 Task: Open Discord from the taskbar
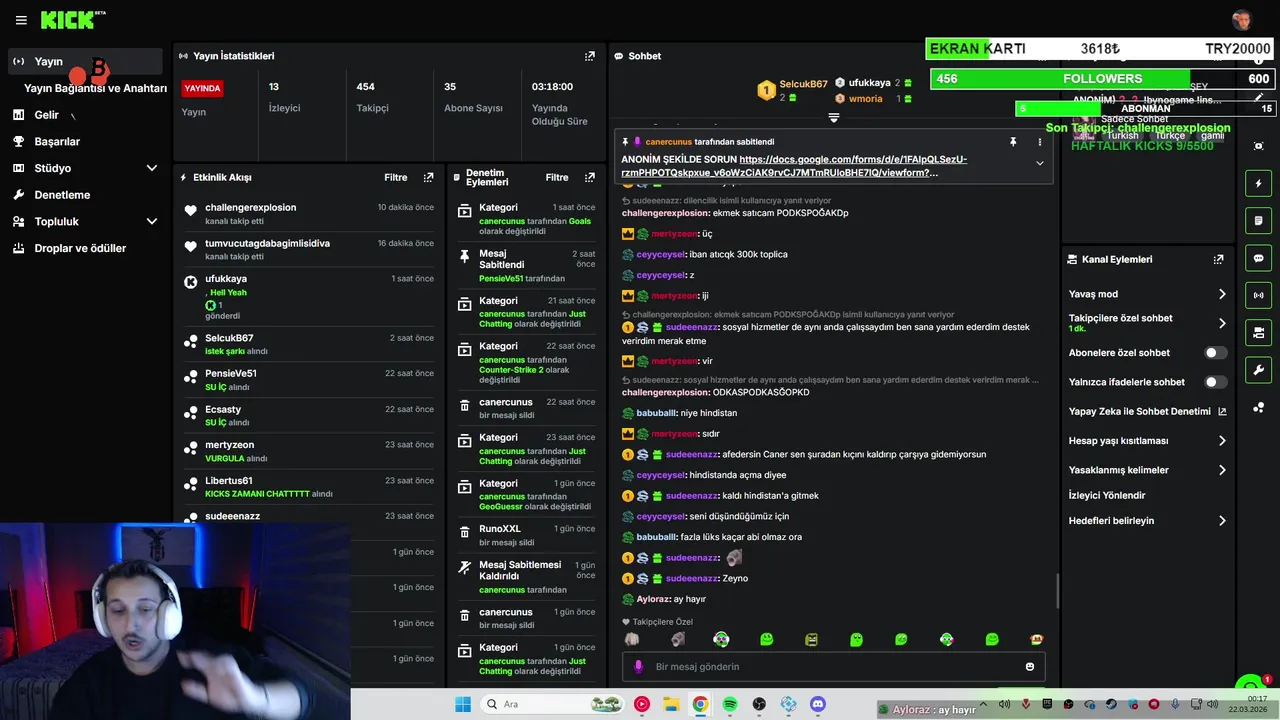point(818,704)
